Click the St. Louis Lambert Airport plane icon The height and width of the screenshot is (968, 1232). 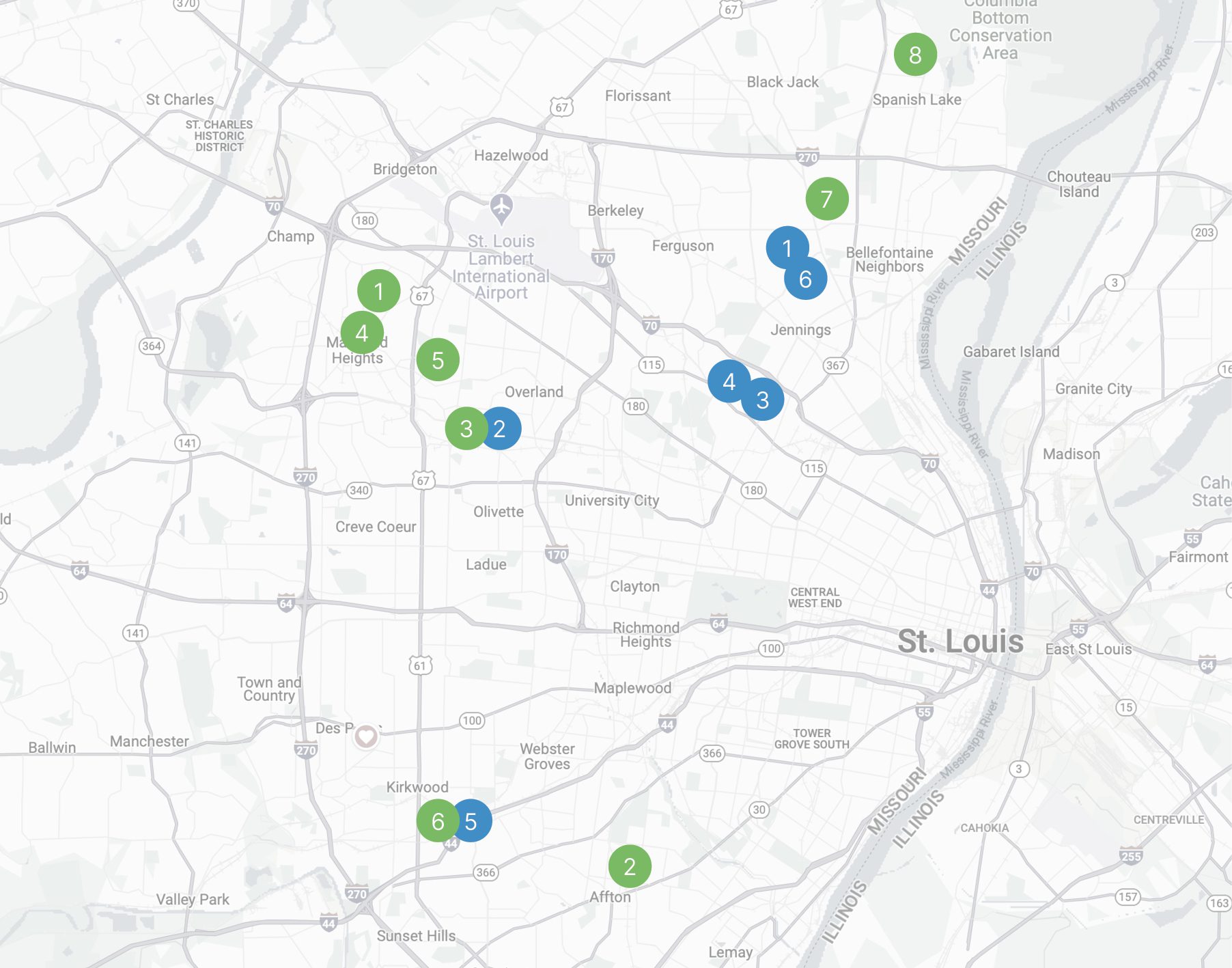click(501, 206)
